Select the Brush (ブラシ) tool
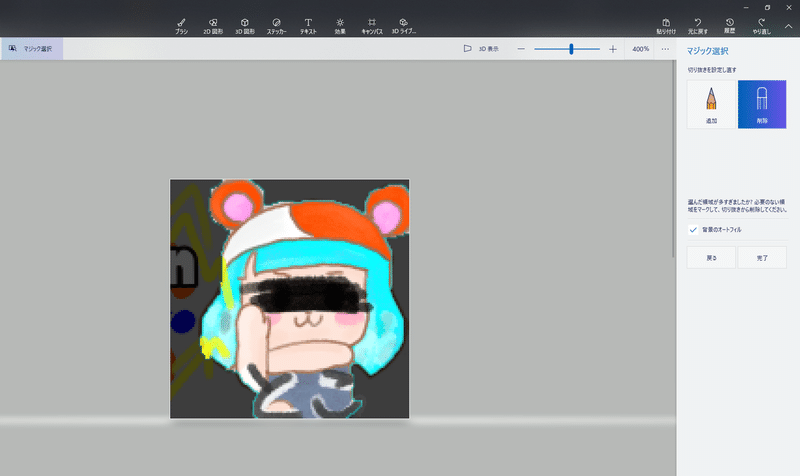Image resolution: width=800 pixels, height=476 pixels. coord(181,26)
